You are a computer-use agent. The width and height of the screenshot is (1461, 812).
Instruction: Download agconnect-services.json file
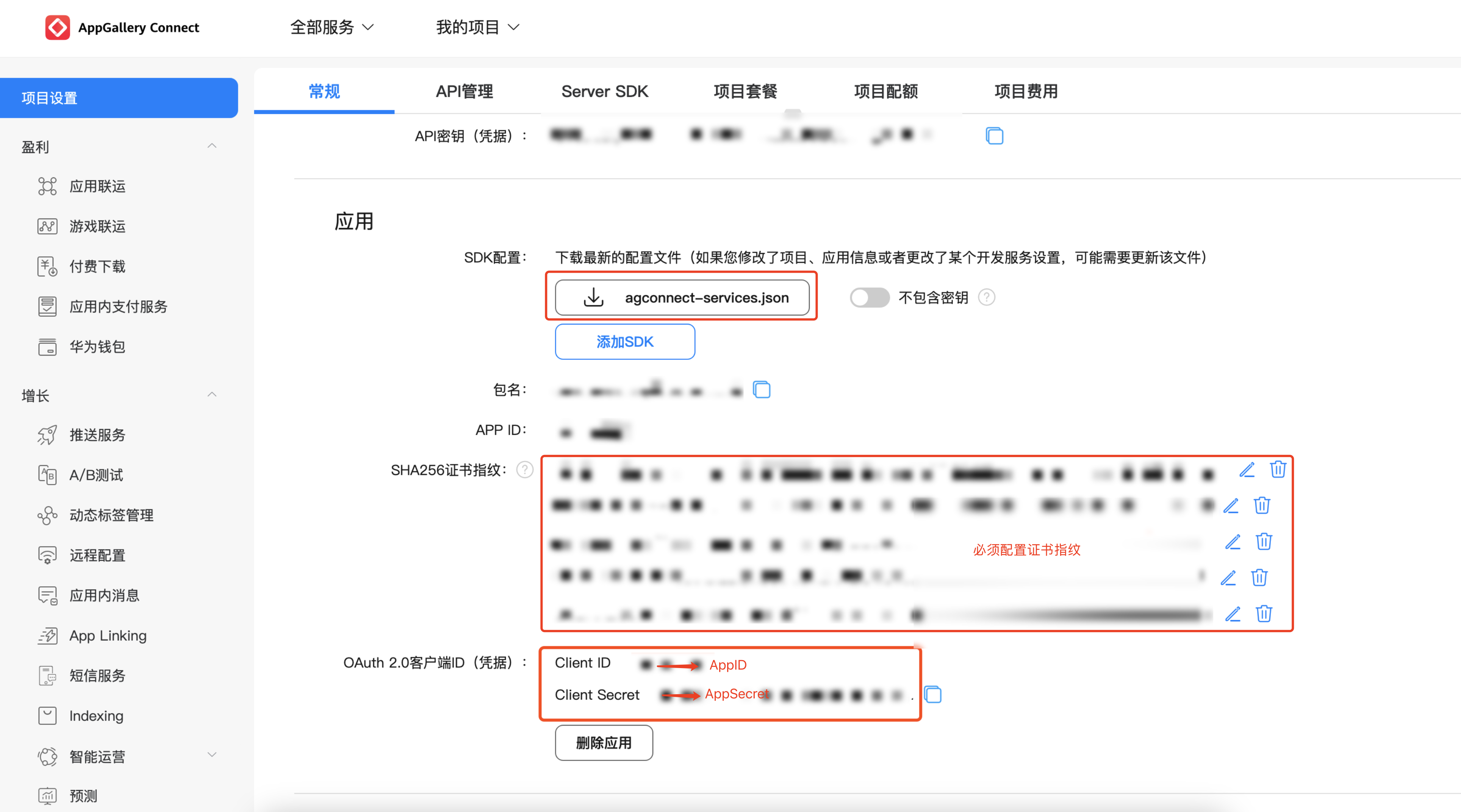[682, 298]
